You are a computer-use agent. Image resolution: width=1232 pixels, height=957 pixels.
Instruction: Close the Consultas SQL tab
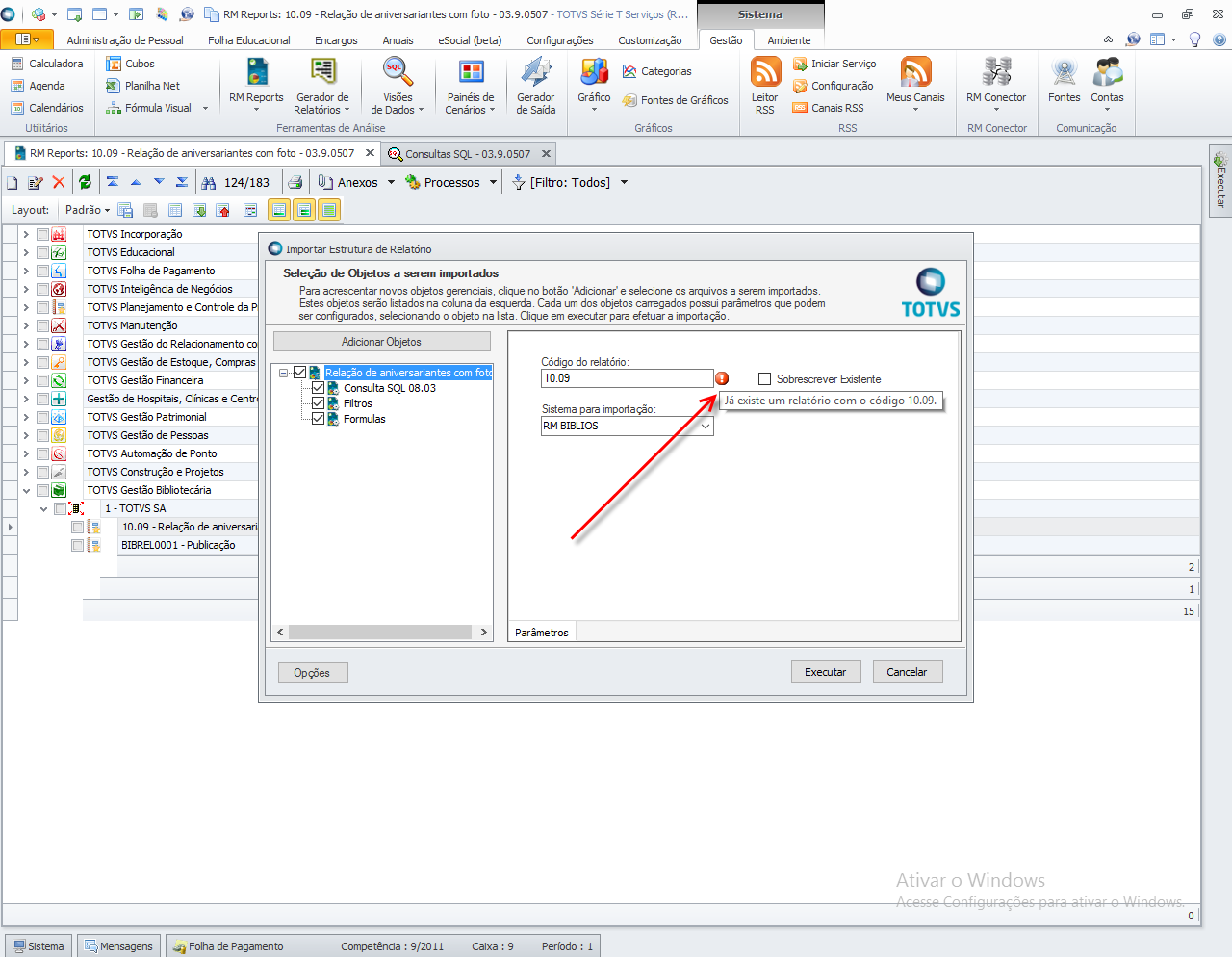pos(546,153)
